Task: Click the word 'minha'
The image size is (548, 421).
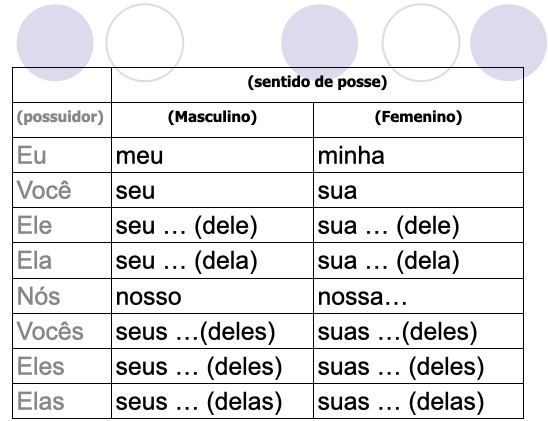Action: pyautogui.click(x=351, y=155)
